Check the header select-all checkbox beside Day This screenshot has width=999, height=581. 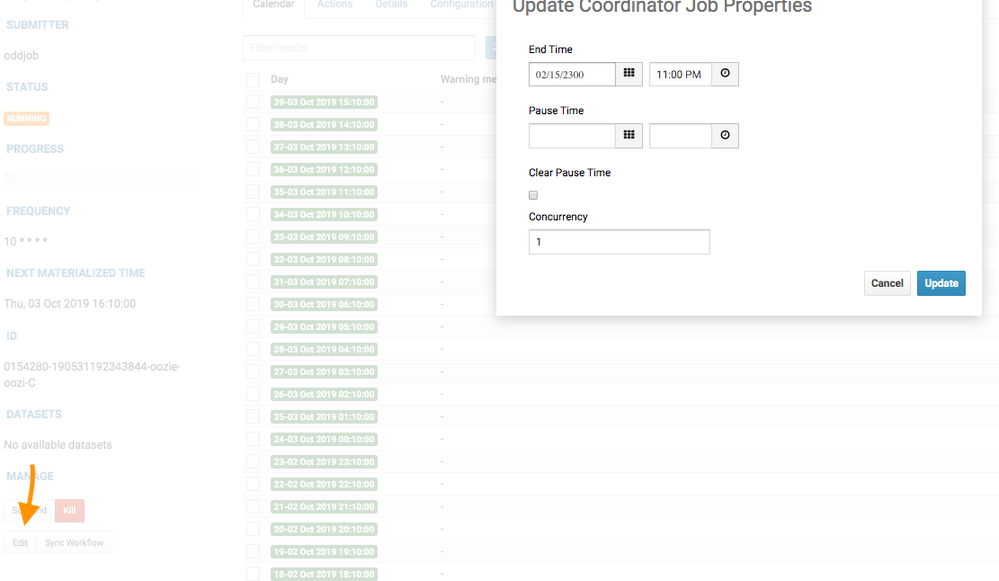click(253, 80)
